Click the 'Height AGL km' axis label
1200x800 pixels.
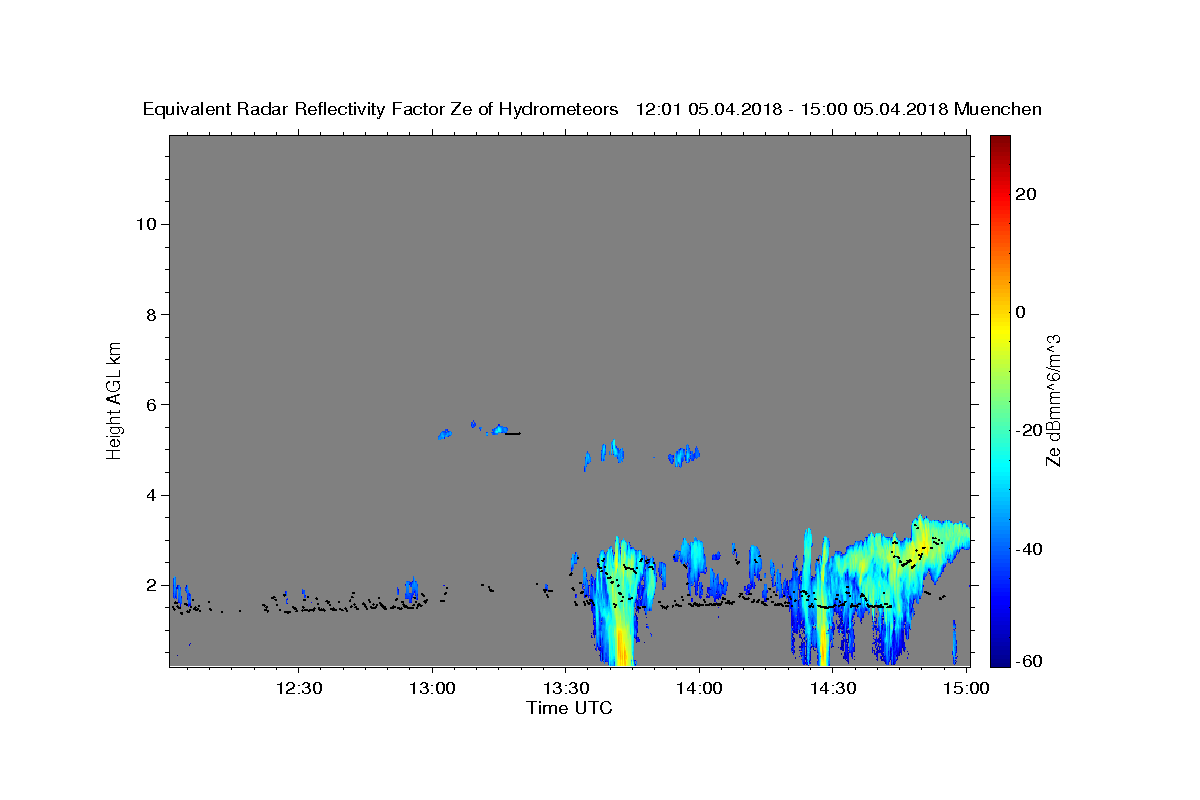click(x=114, y=399)
